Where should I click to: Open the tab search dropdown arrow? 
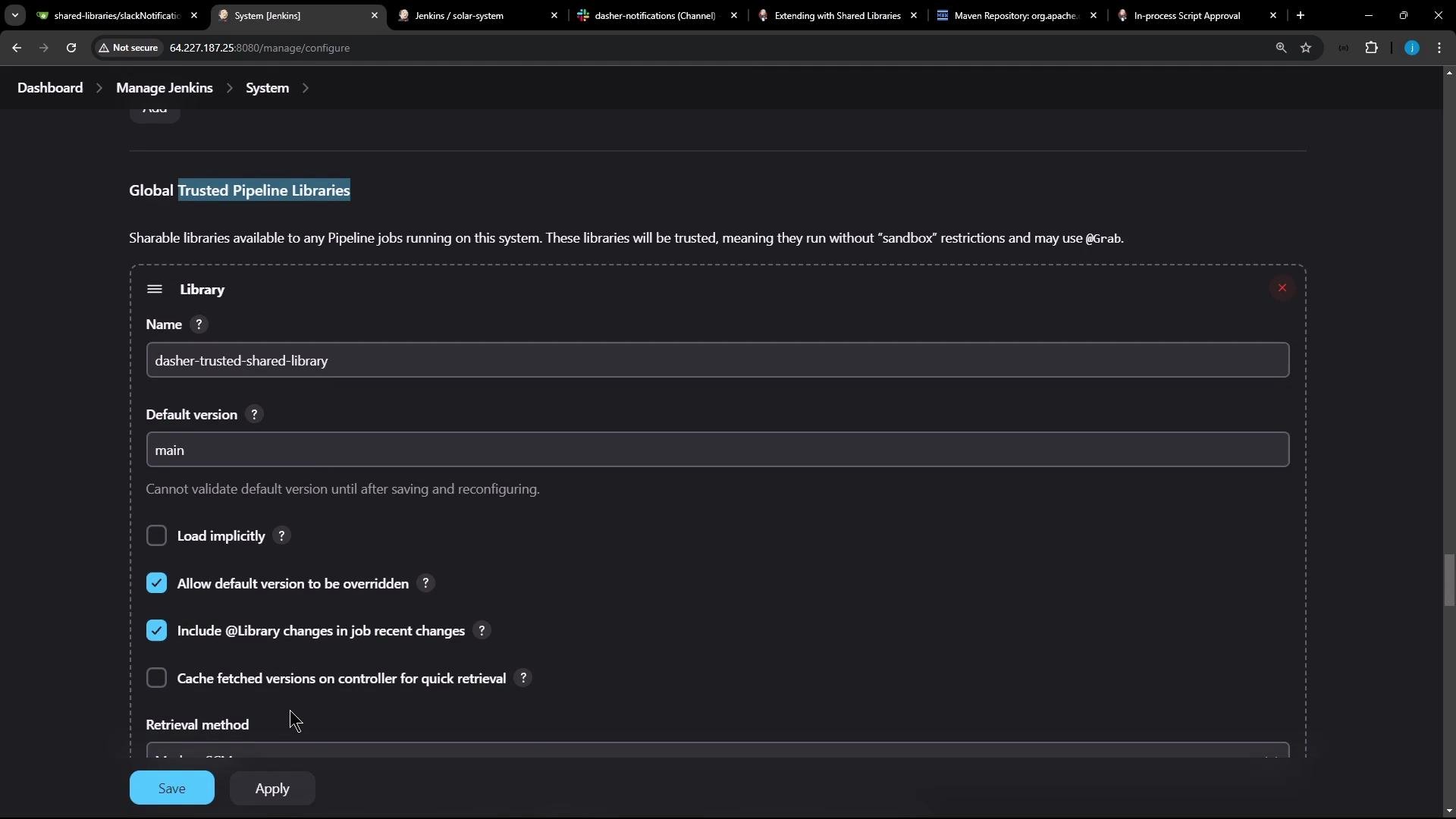(14, 15)
